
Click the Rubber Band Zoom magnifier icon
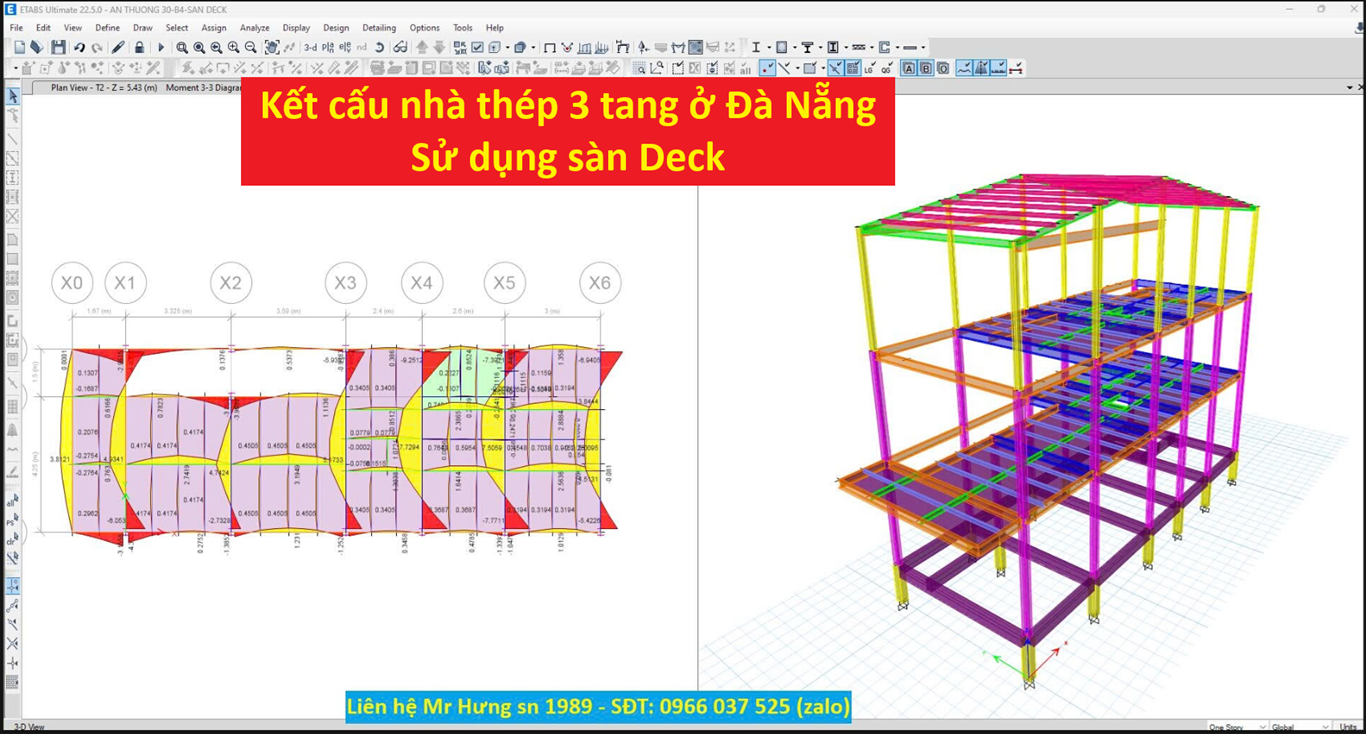(182, 47)
